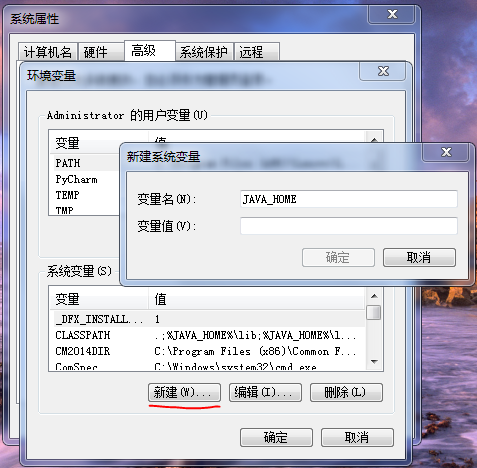Click the empty 变量值 input field
Image resolution: width=477 pixels, height=468 pixels.
pyautogui.click(x=349, y=226)
